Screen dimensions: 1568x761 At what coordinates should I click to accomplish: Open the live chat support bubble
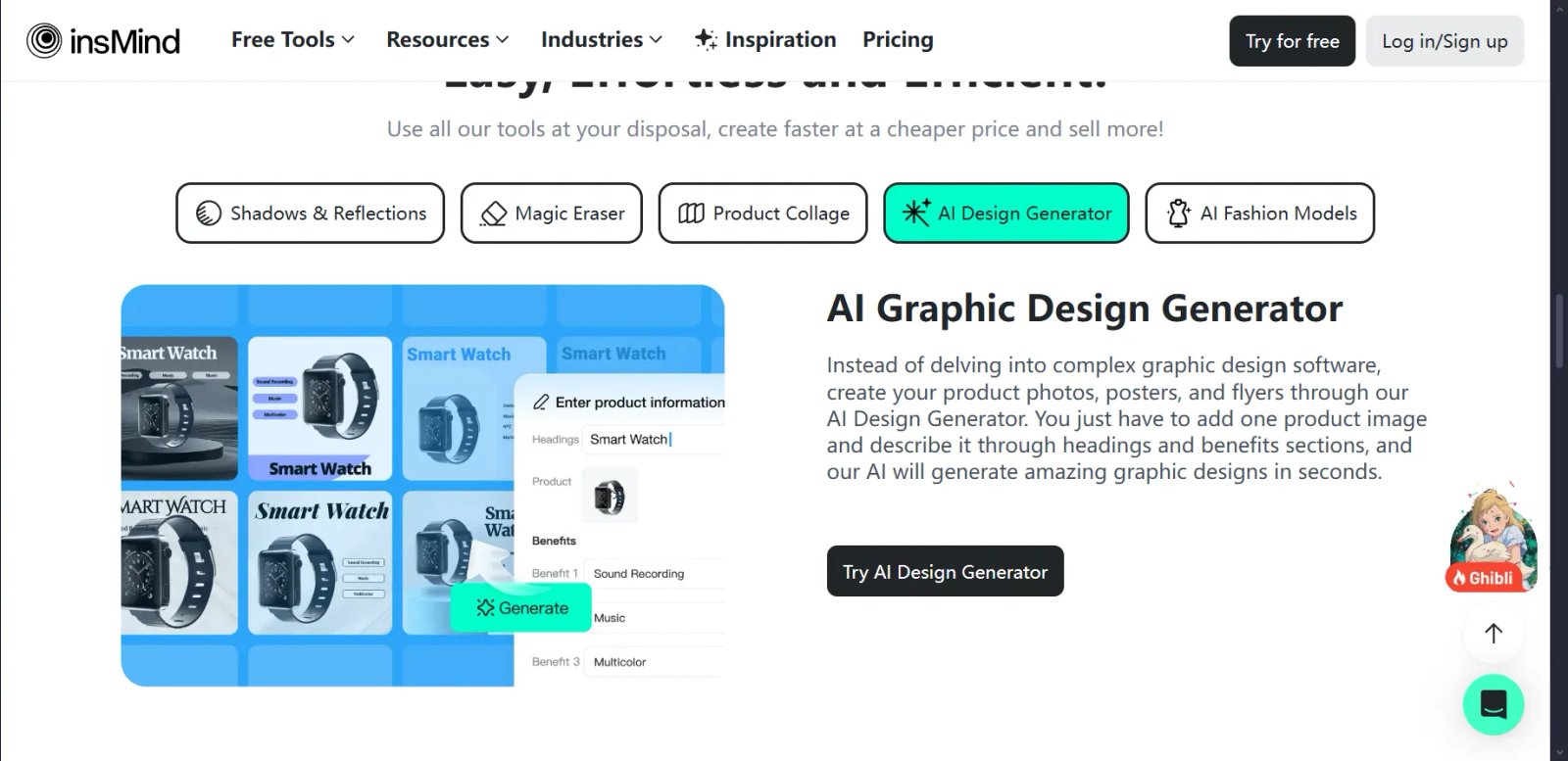(1494, 704)
